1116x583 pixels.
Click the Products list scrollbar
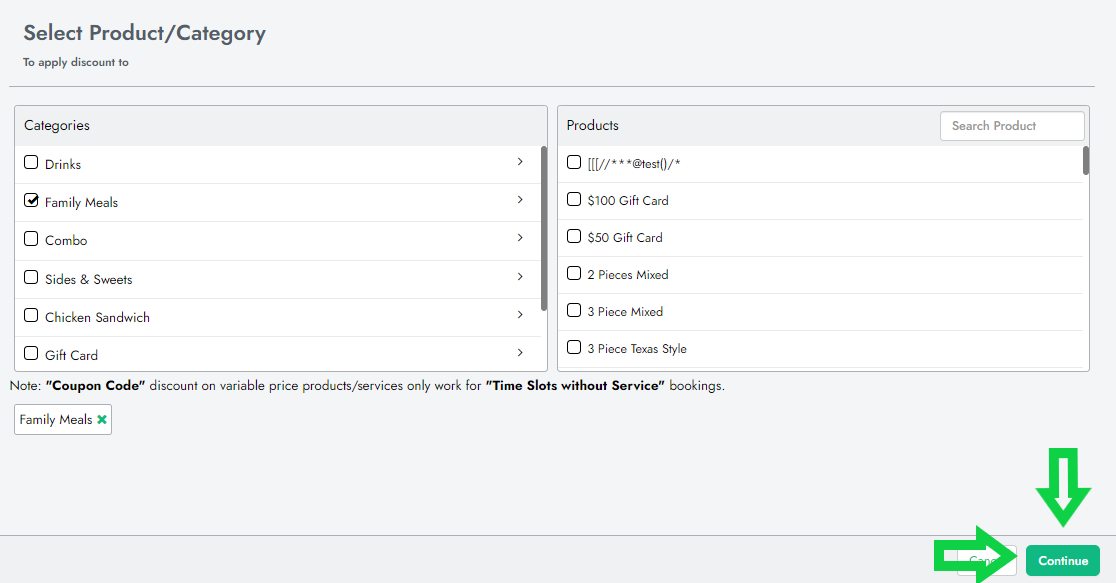tap(1086, 161)
